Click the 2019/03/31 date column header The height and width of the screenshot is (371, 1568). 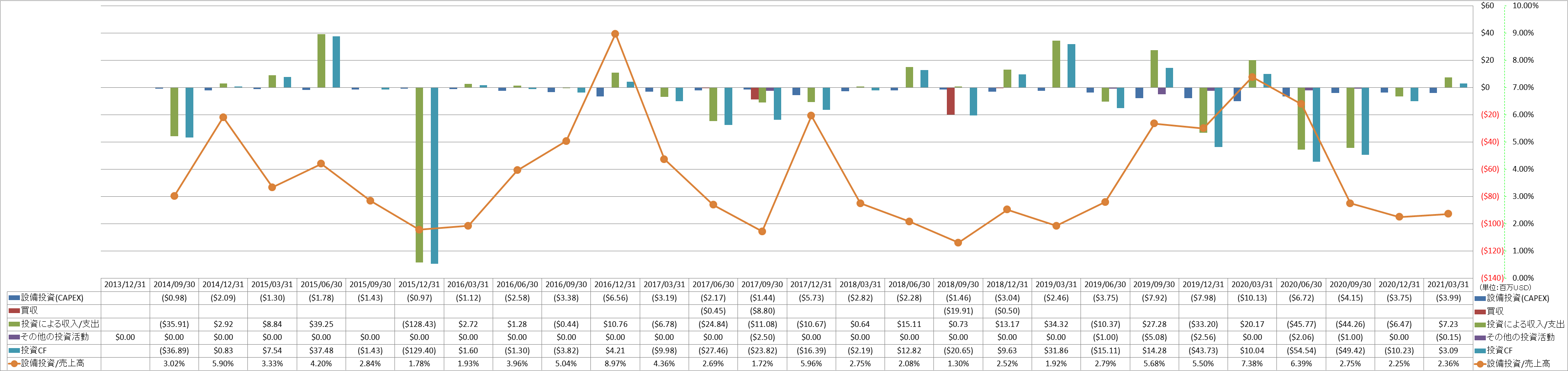point(1056,285)
